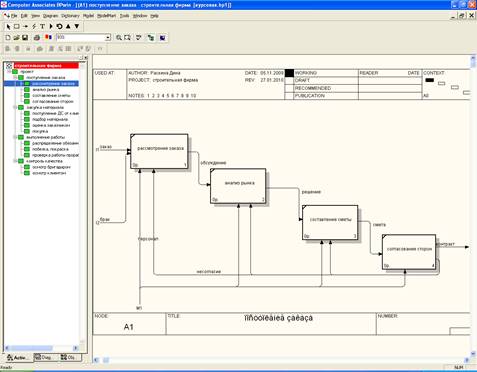Click the 'составление сметы' activity box
The width and height of the screenshot is (477, 372).
(x=330, y=222)
